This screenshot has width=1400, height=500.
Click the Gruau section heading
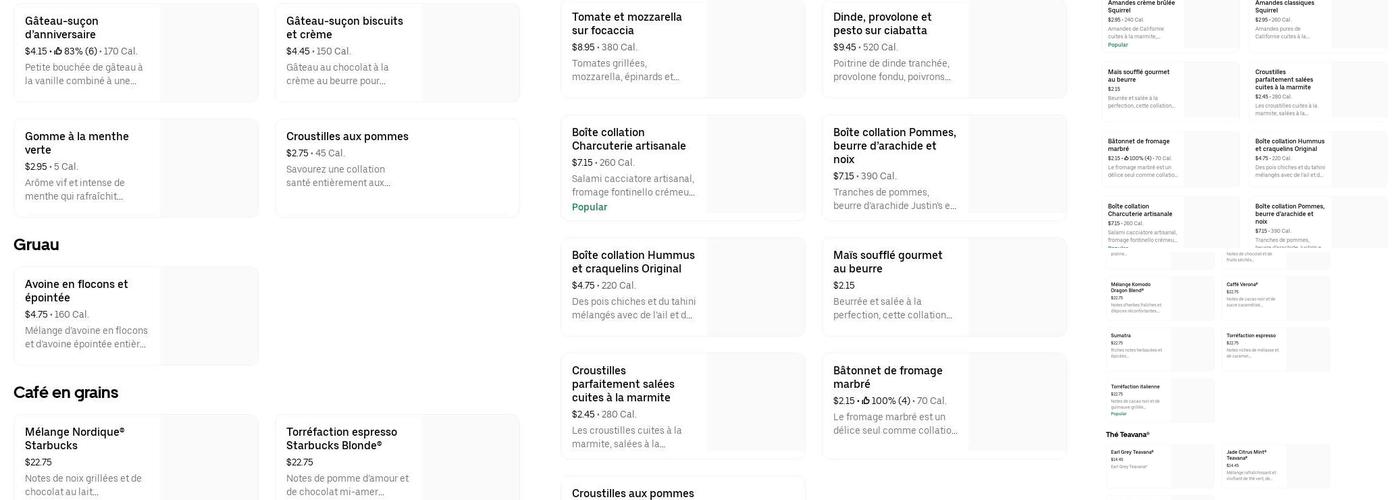tap(36, 245)
